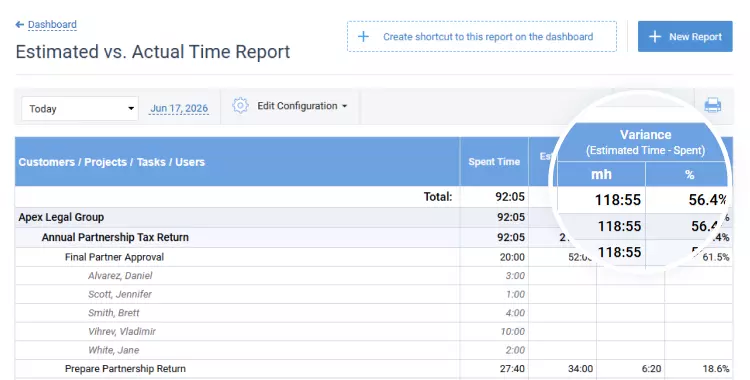Click the back arrow next to Dashboard
This screenshot has width=750, height=380.
[x=20, y=24]
